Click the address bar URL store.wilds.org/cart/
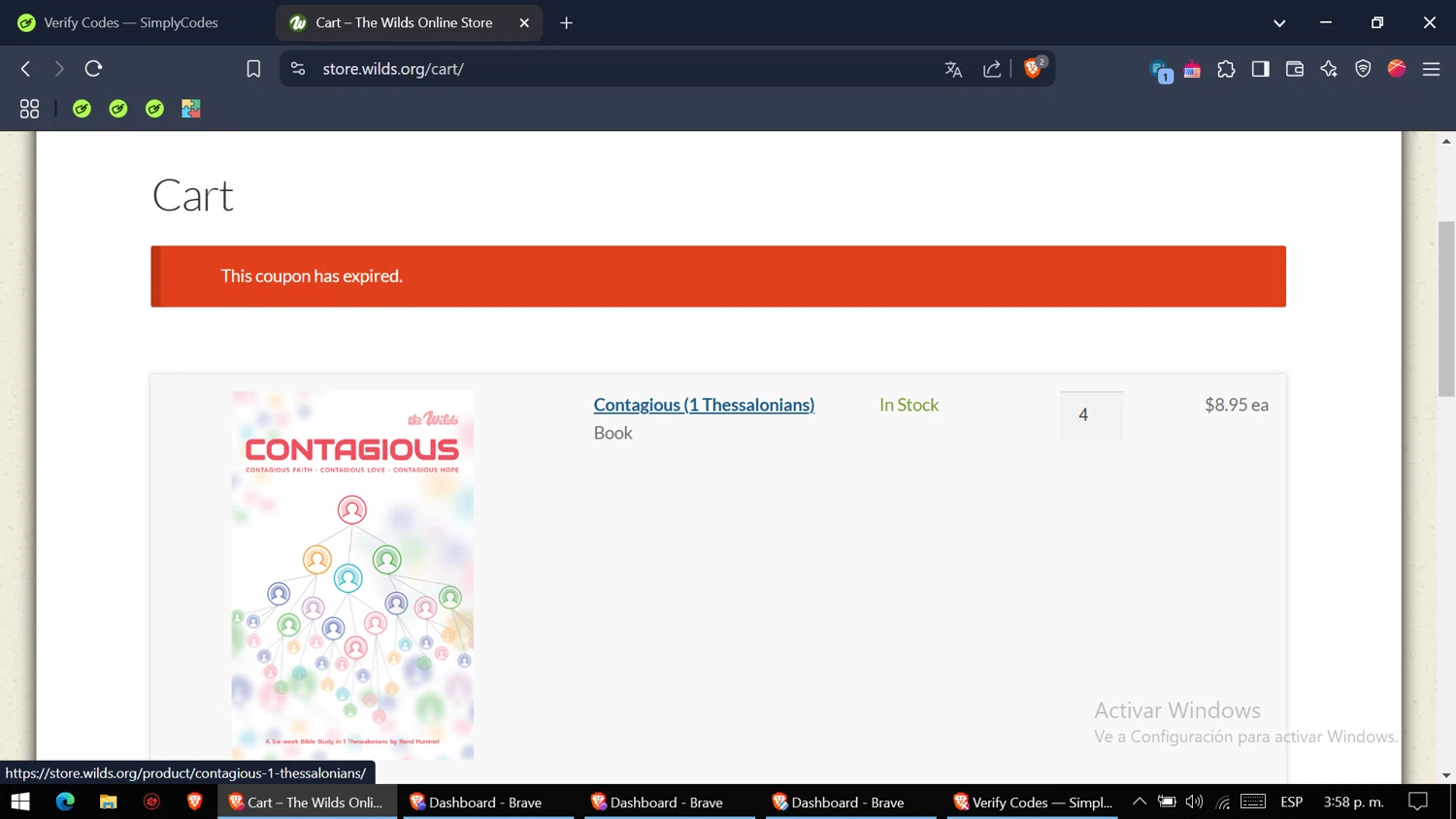Viewport: 1456px width, 819px height. 393,69
